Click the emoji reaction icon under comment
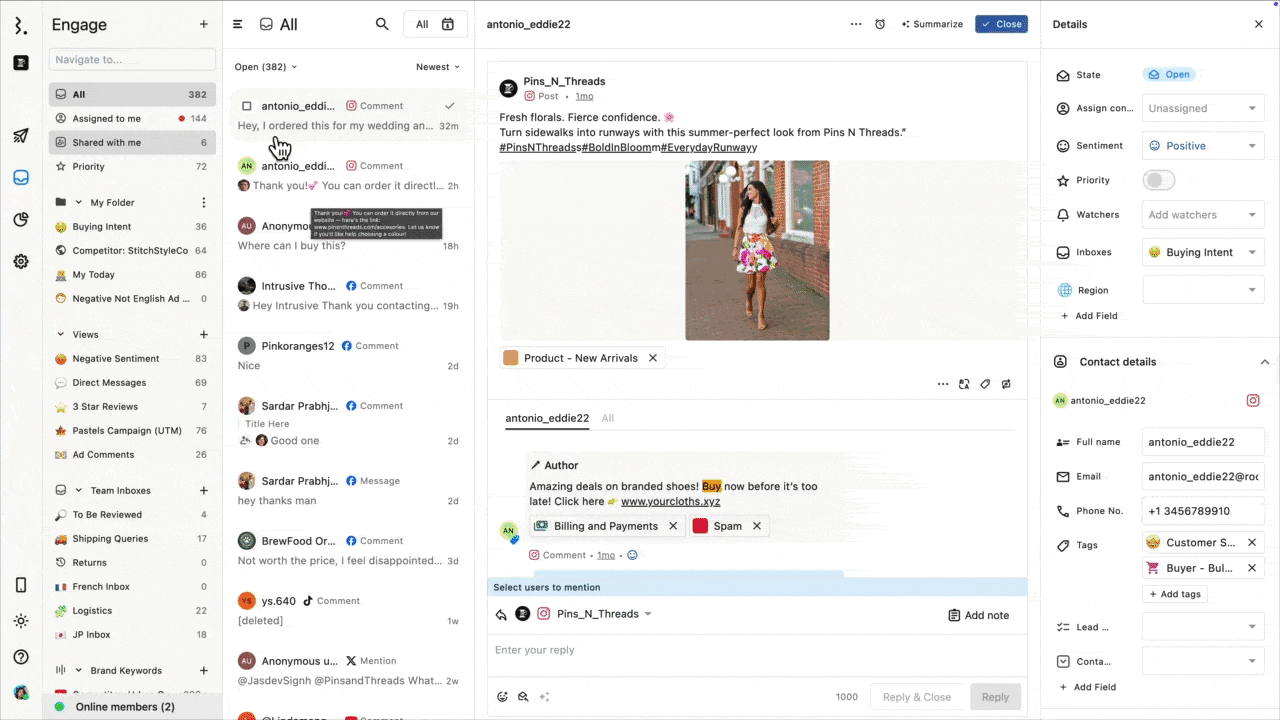 pos(632,555)
